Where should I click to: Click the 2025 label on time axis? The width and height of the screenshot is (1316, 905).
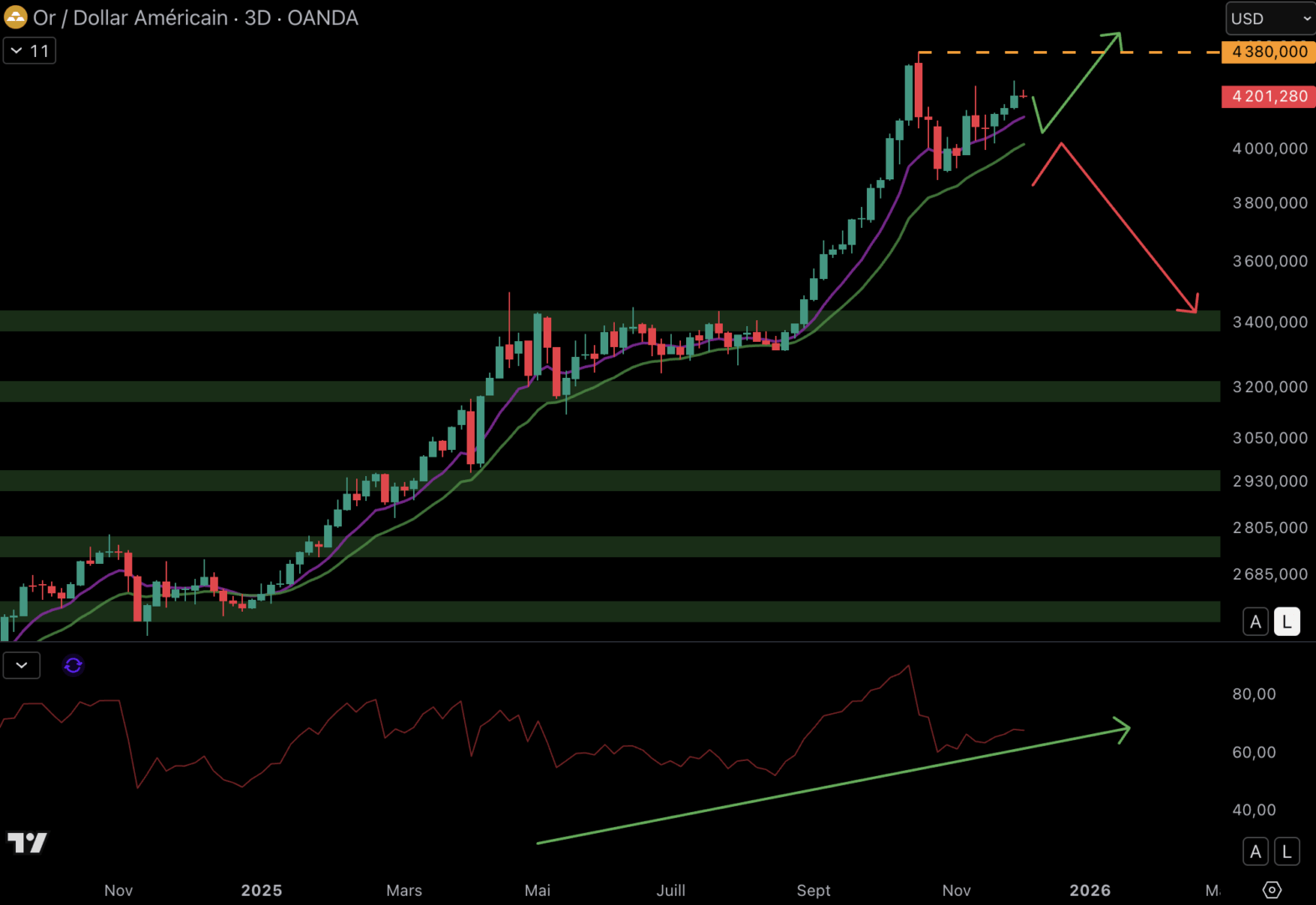coord(261,890)
